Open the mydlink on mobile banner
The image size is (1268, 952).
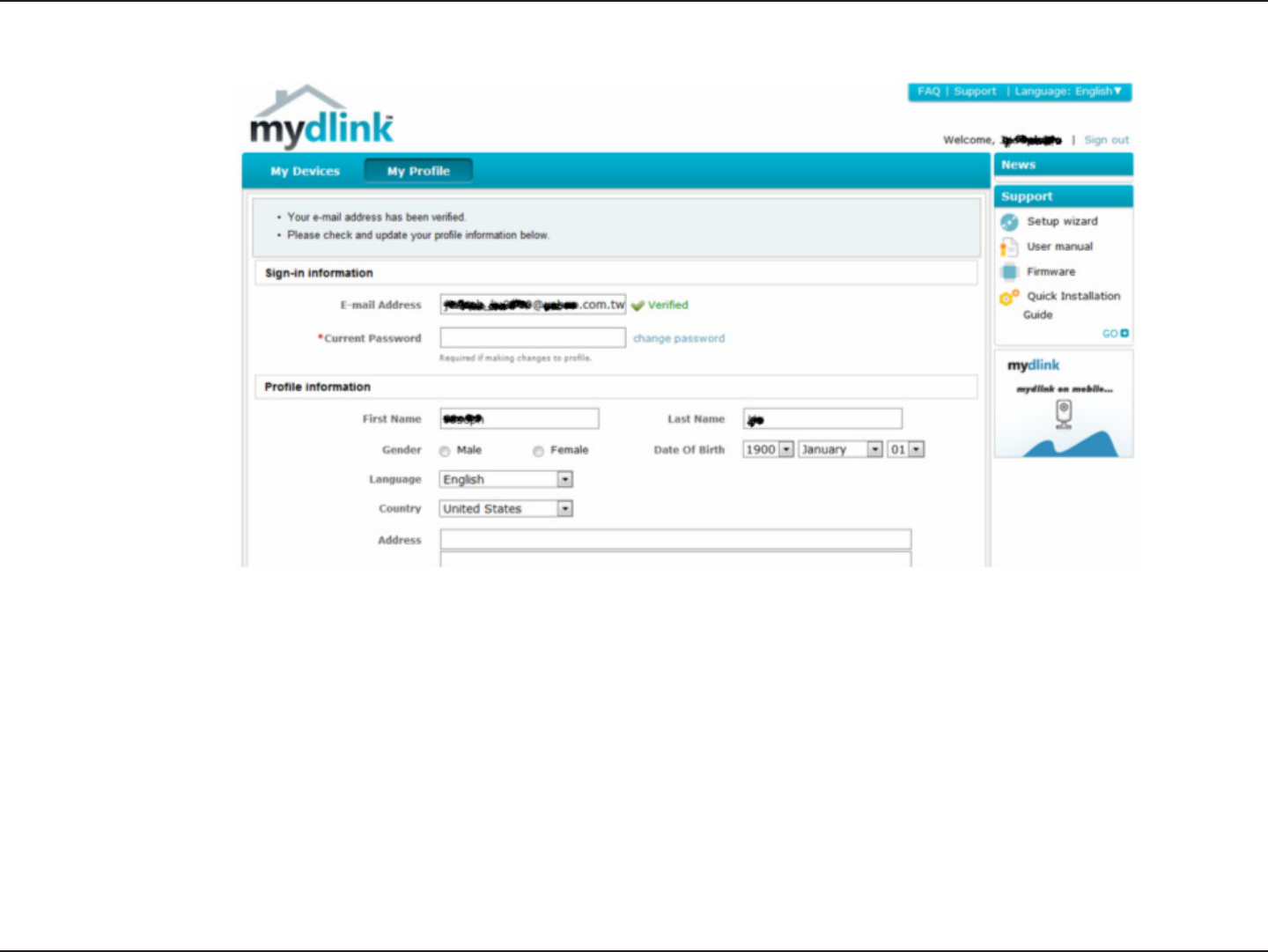[1064, 404]
